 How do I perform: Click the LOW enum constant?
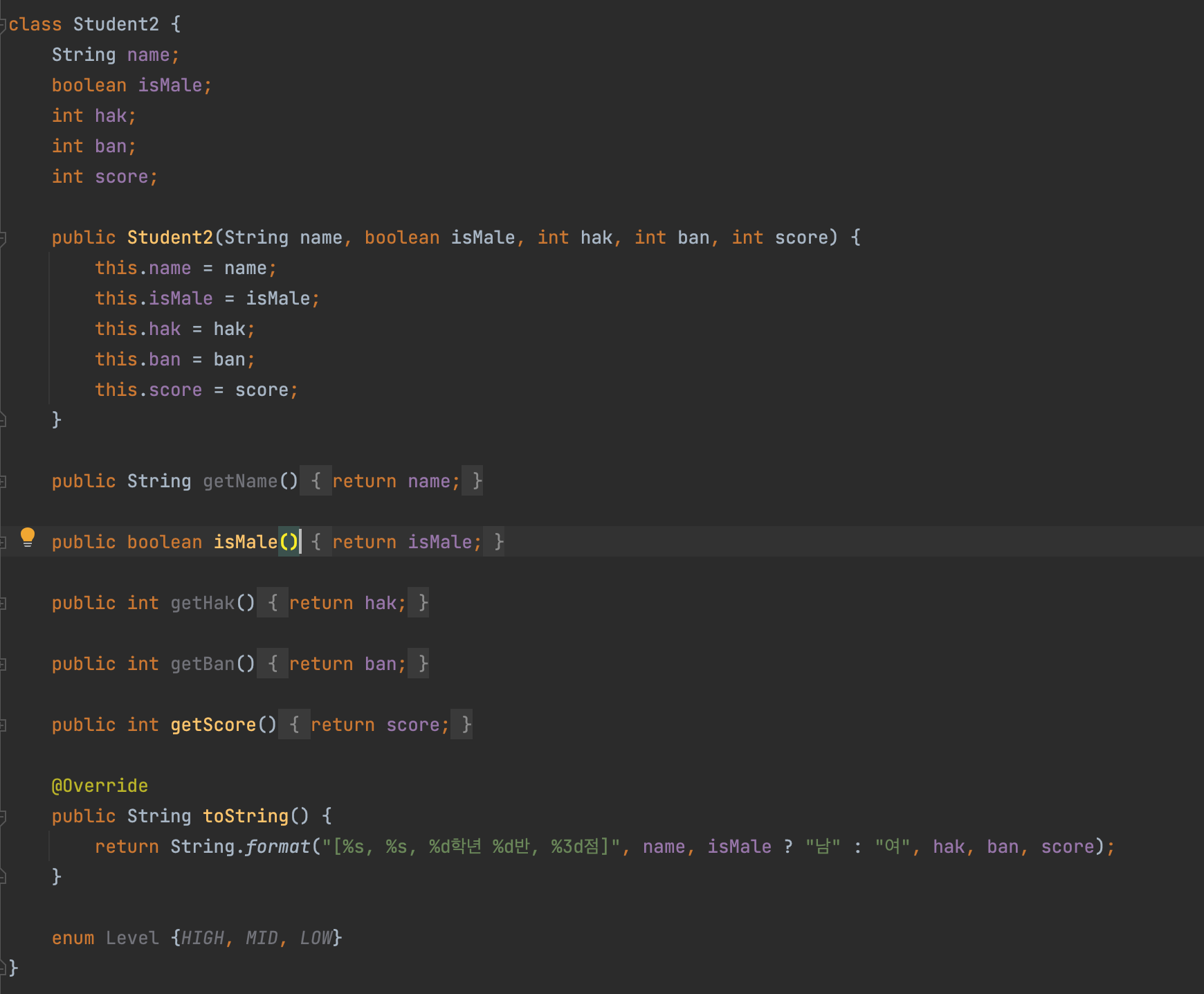click(x=316, y=938)
